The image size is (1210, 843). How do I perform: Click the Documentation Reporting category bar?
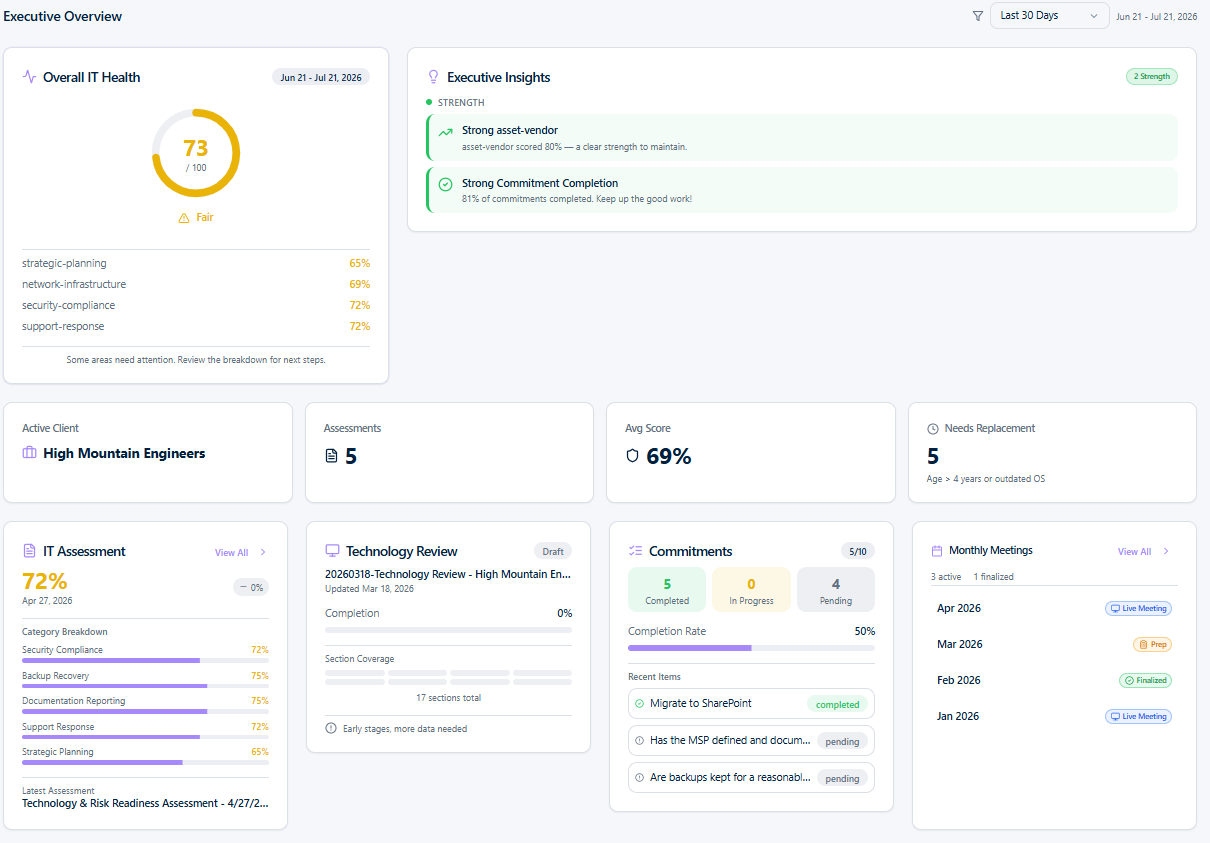[145, 712]
